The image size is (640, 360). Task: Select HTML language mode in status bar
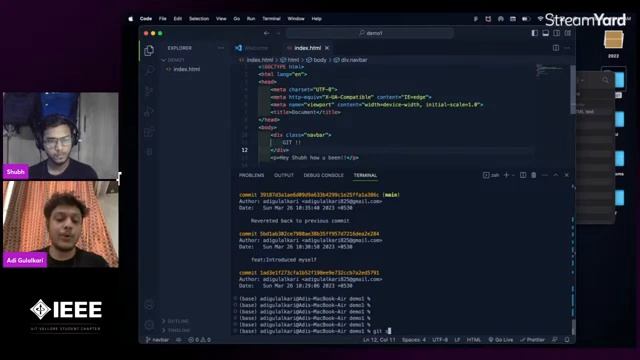(473, 340)
